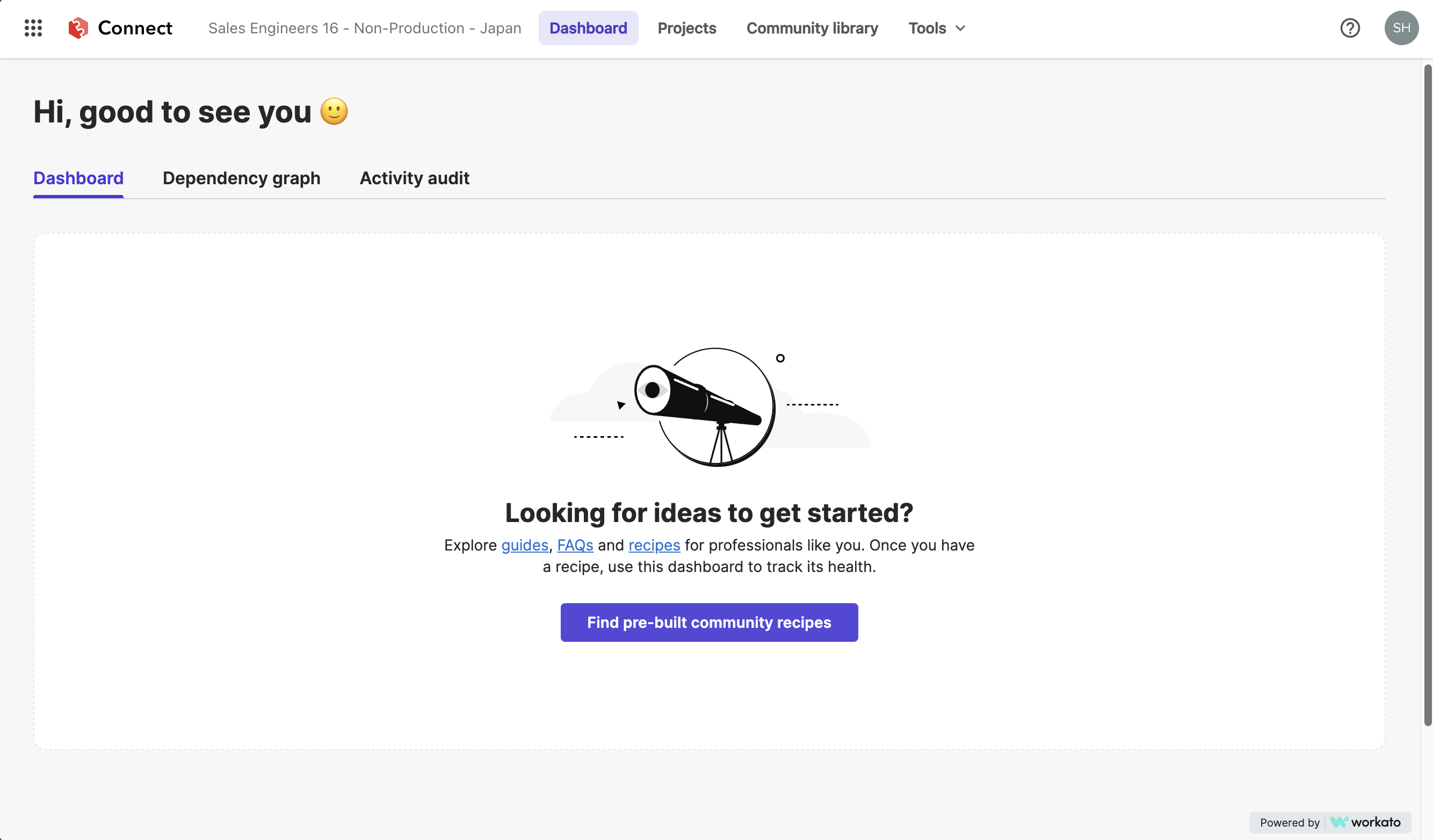
Task: Click the telescope illustration image
Action: coord(709,407)
